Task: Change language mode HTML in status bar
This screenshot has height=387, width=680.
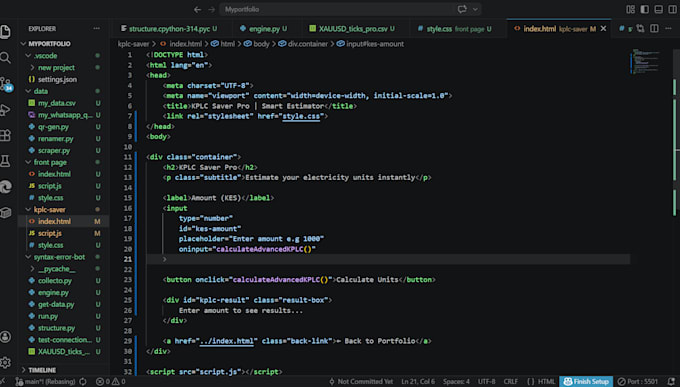Action: pos(546,382)
